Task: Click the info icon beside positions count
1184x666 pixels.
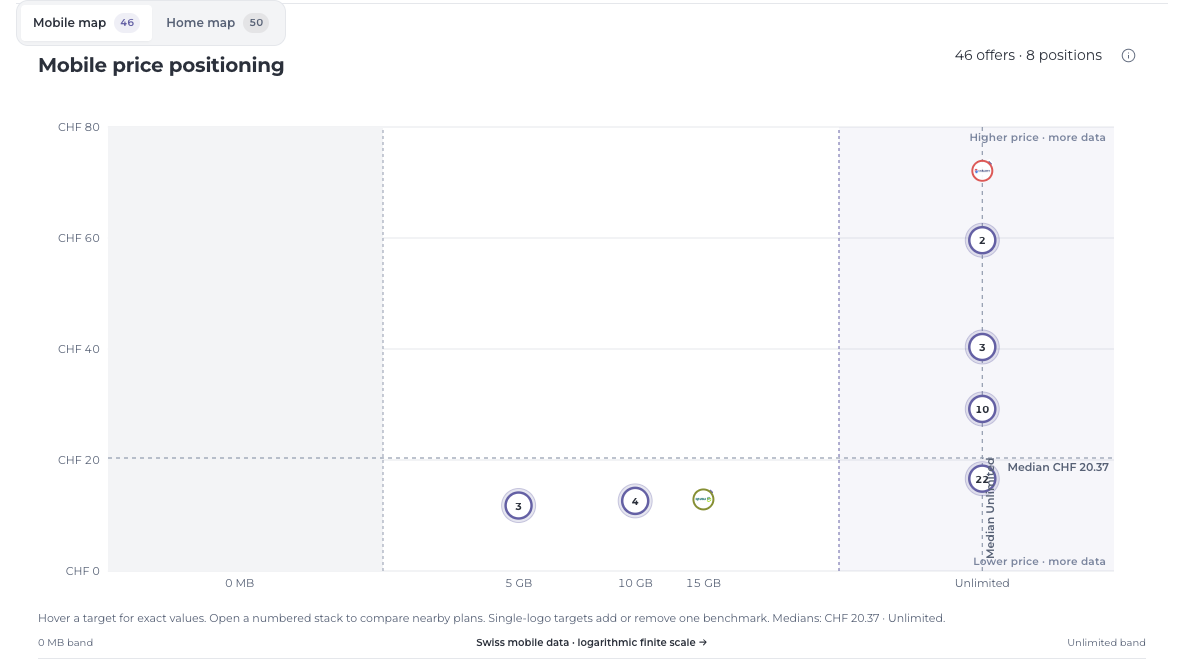Action: tap(1128, 56)
